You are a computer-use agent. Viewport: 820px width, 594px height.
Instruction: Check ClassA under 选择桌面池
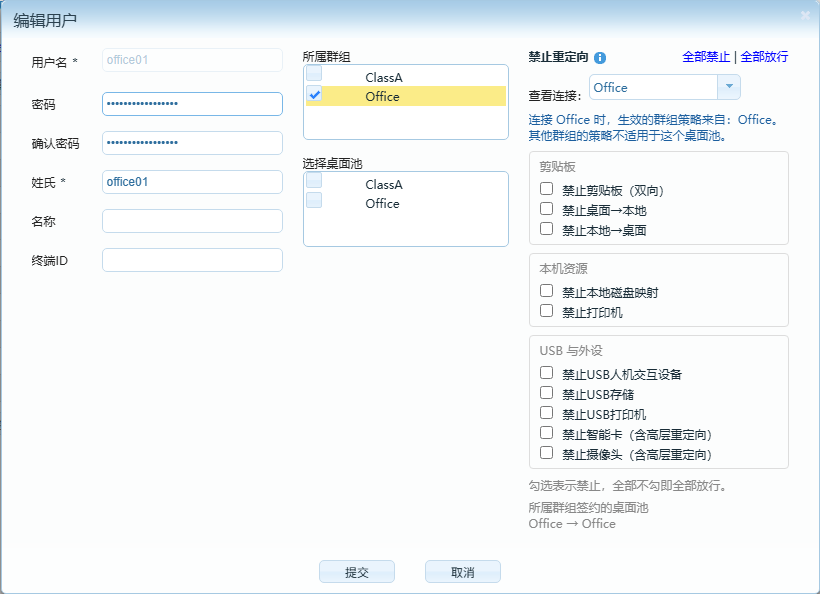pyautogui.click(x=314, y=180)
